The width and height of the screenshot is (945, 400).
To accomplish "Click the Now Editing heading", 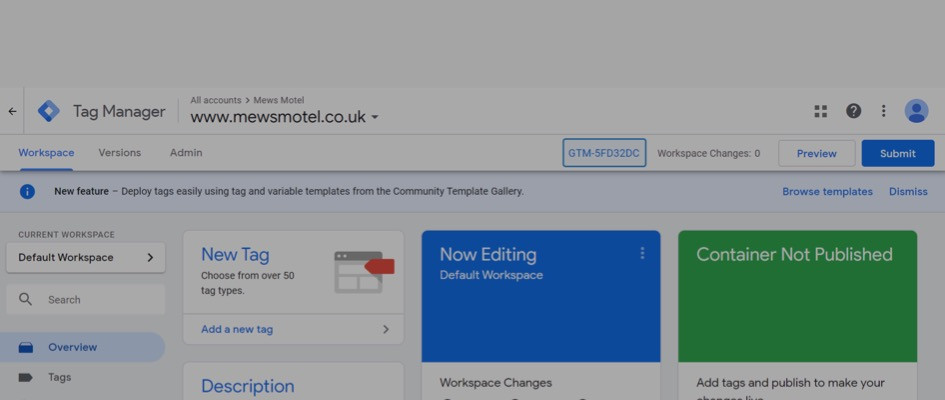I will coord(488,254).
